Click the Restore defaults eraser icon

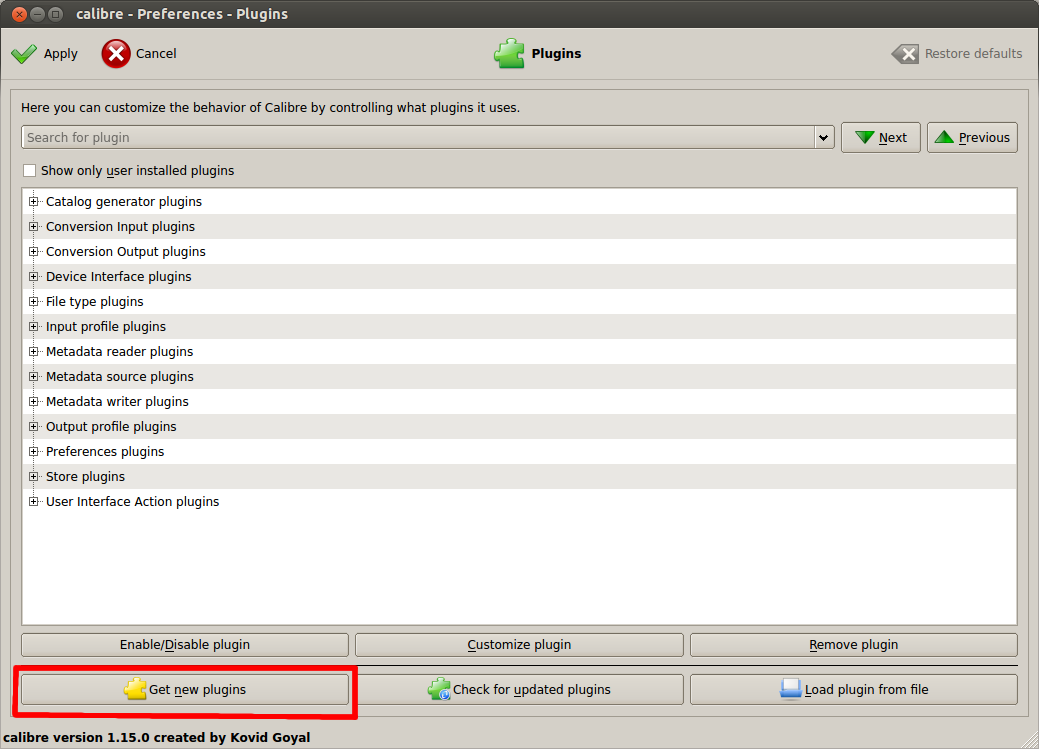(x=905, y=54)
